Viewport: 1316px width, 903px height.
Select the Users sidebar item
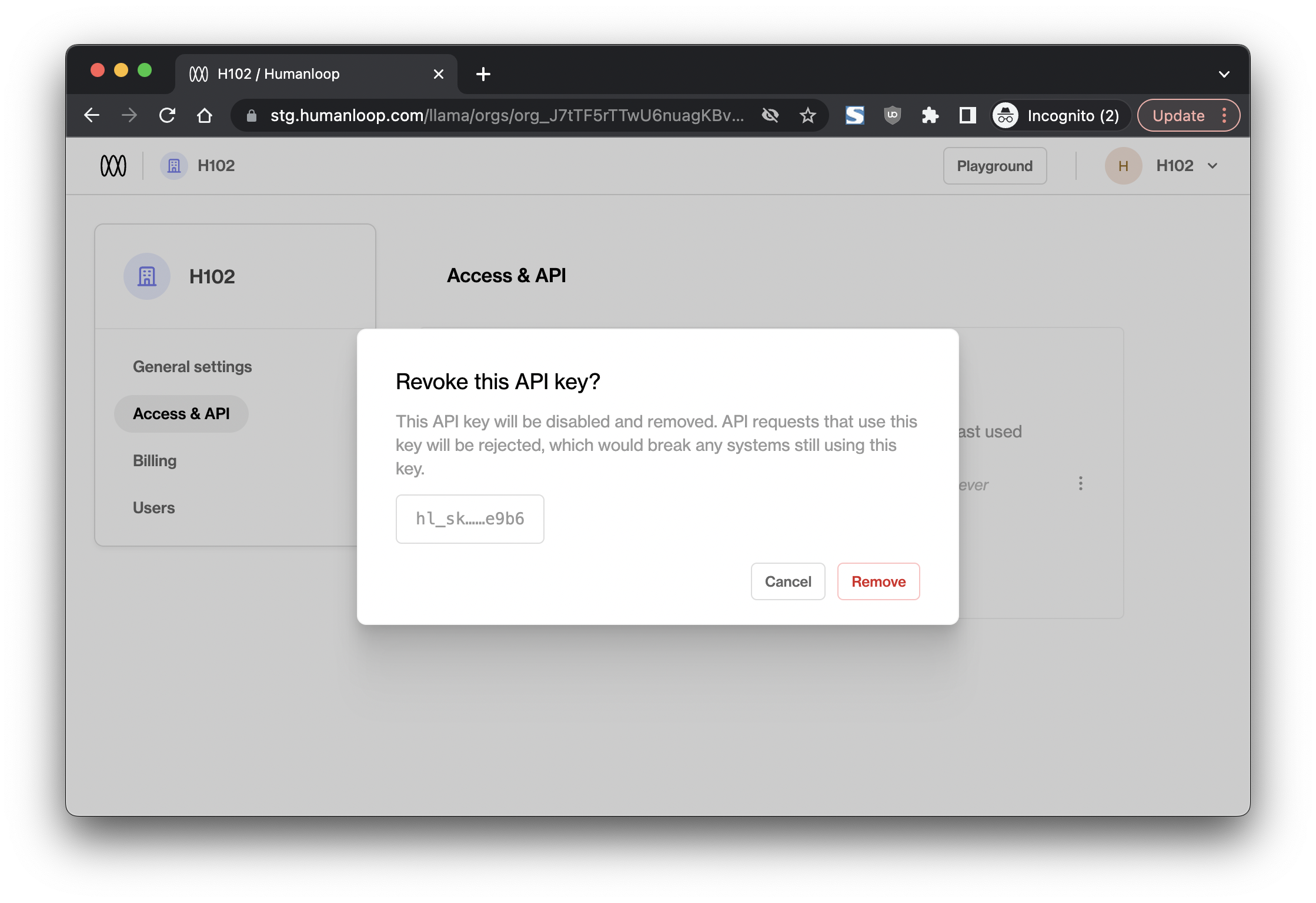coord(154,507)
